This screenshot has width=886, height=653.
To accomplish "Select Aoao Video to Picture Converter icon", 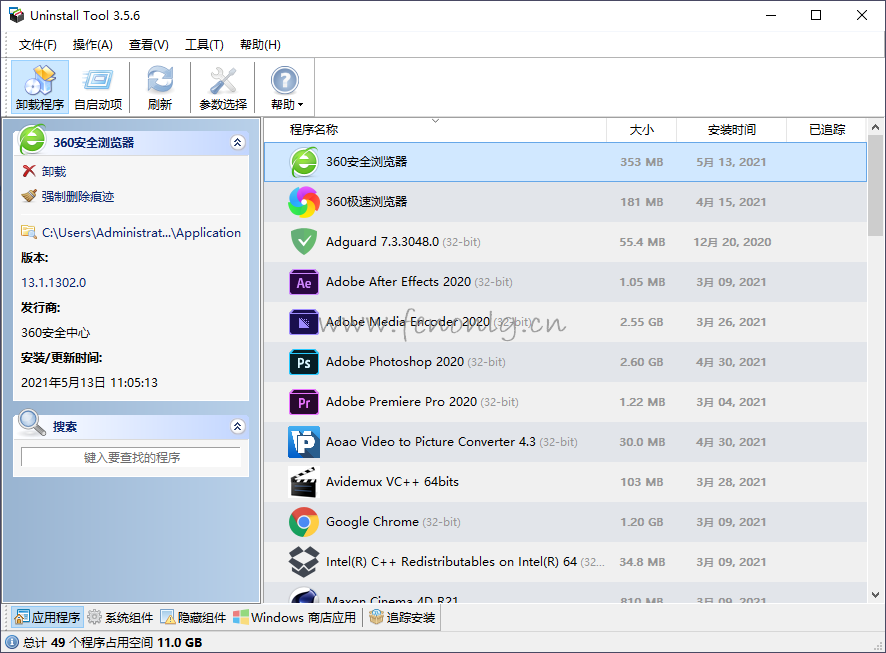I will [304, 442].
